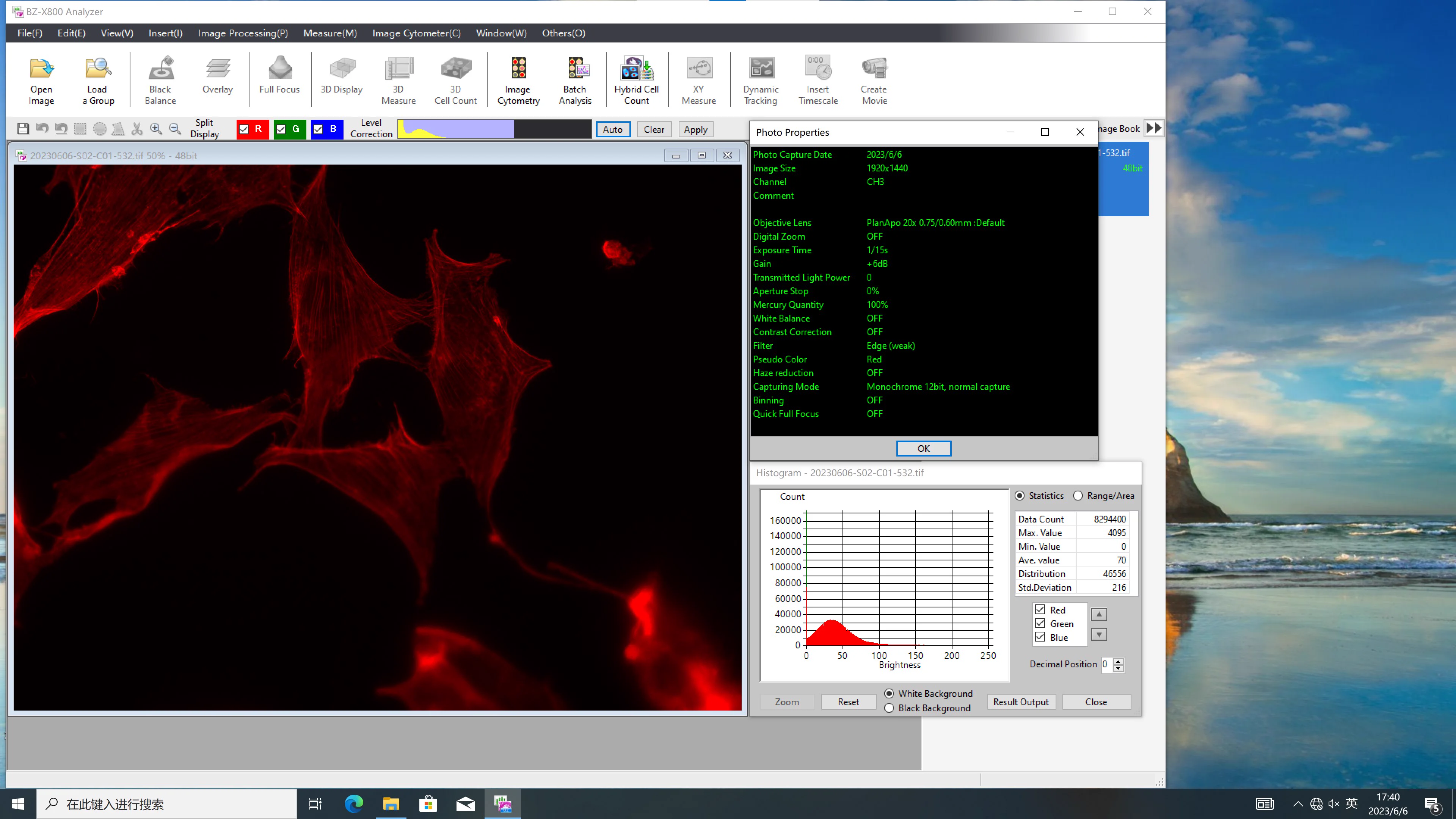Click OK in Photo Properties dialog

924,448
